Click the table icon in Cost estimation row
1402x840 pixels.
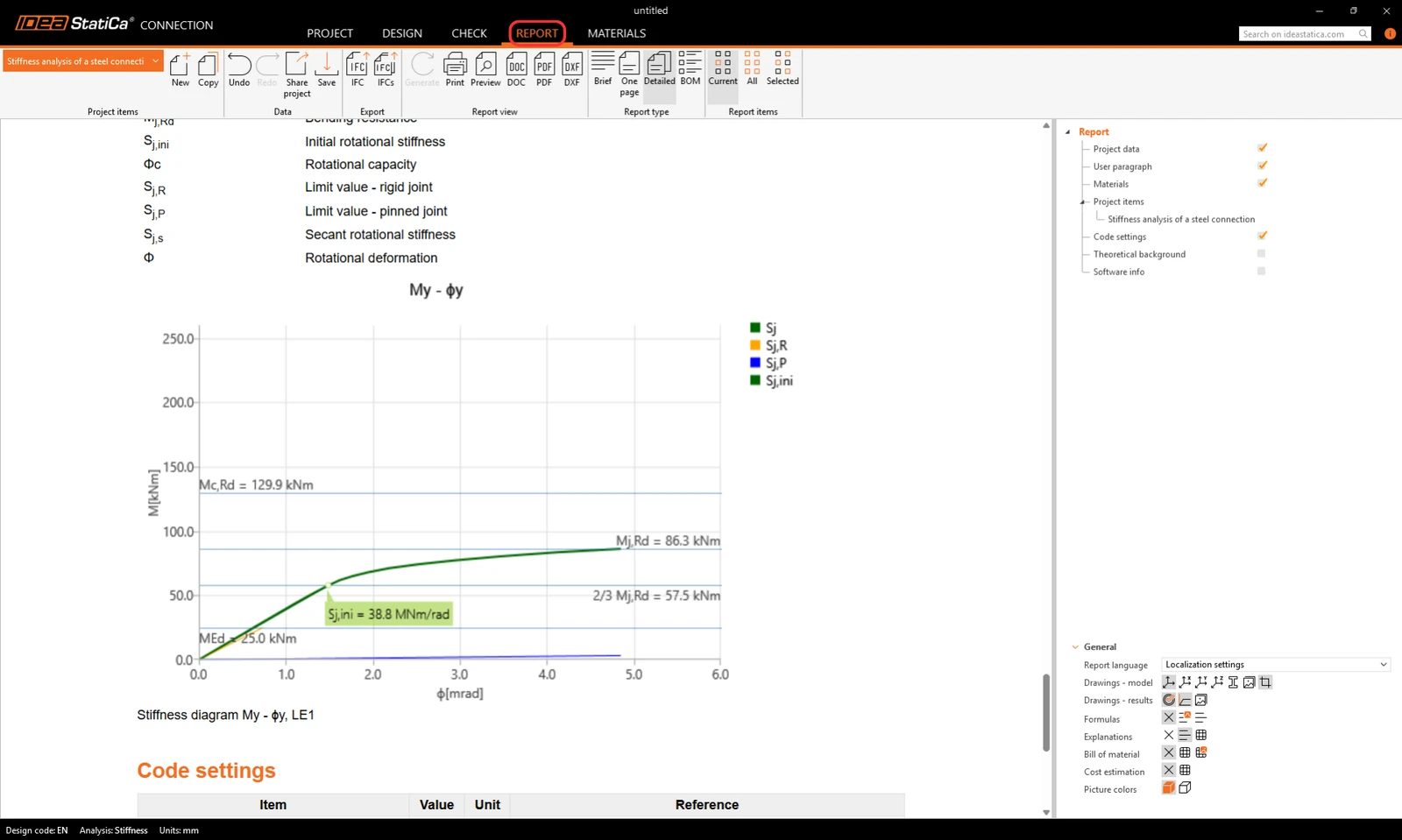tap(1185, 770)
